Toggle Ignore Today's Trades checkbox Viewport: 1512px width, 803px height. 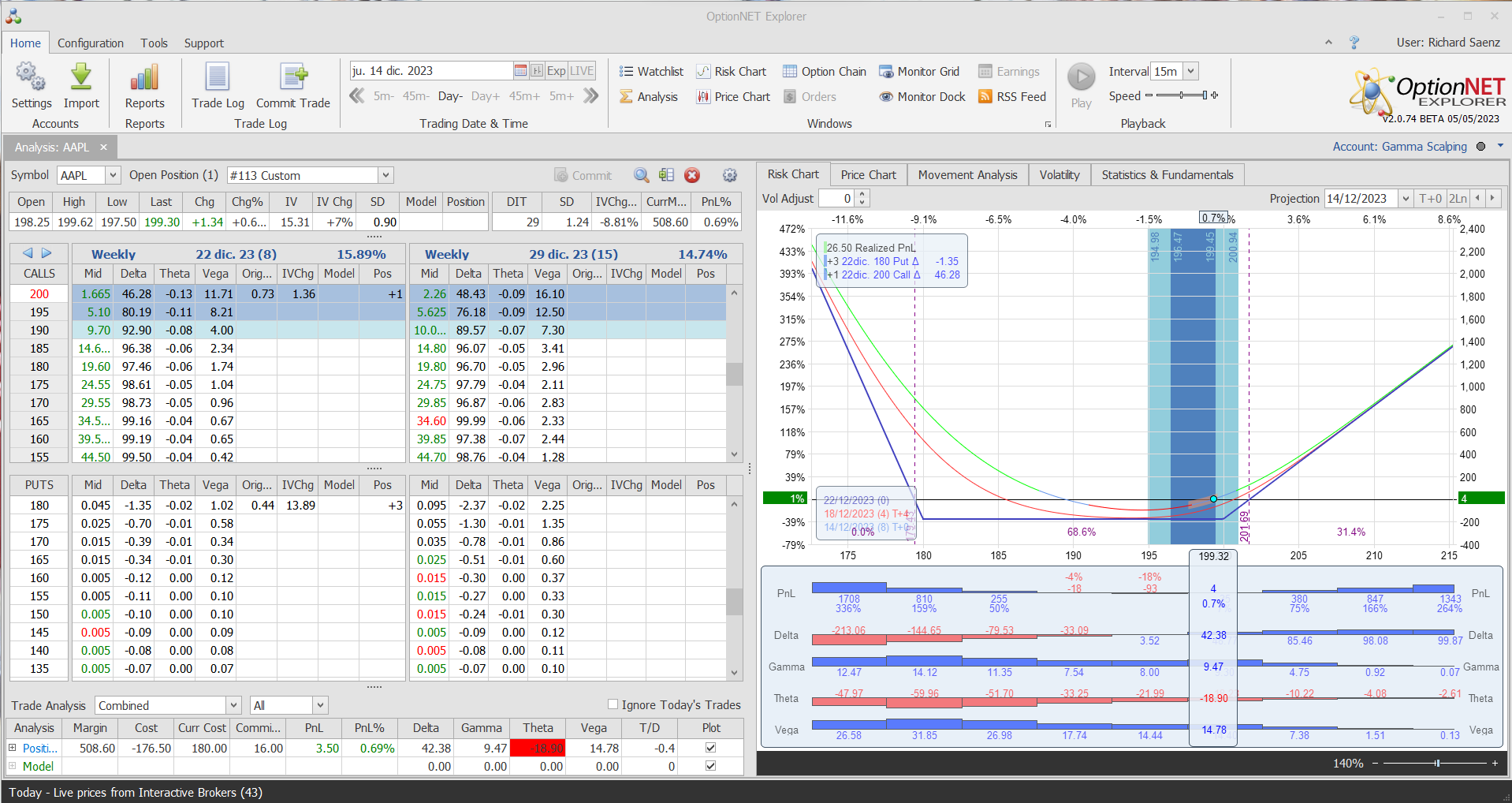pyautogui.click(x=613, y=704)
